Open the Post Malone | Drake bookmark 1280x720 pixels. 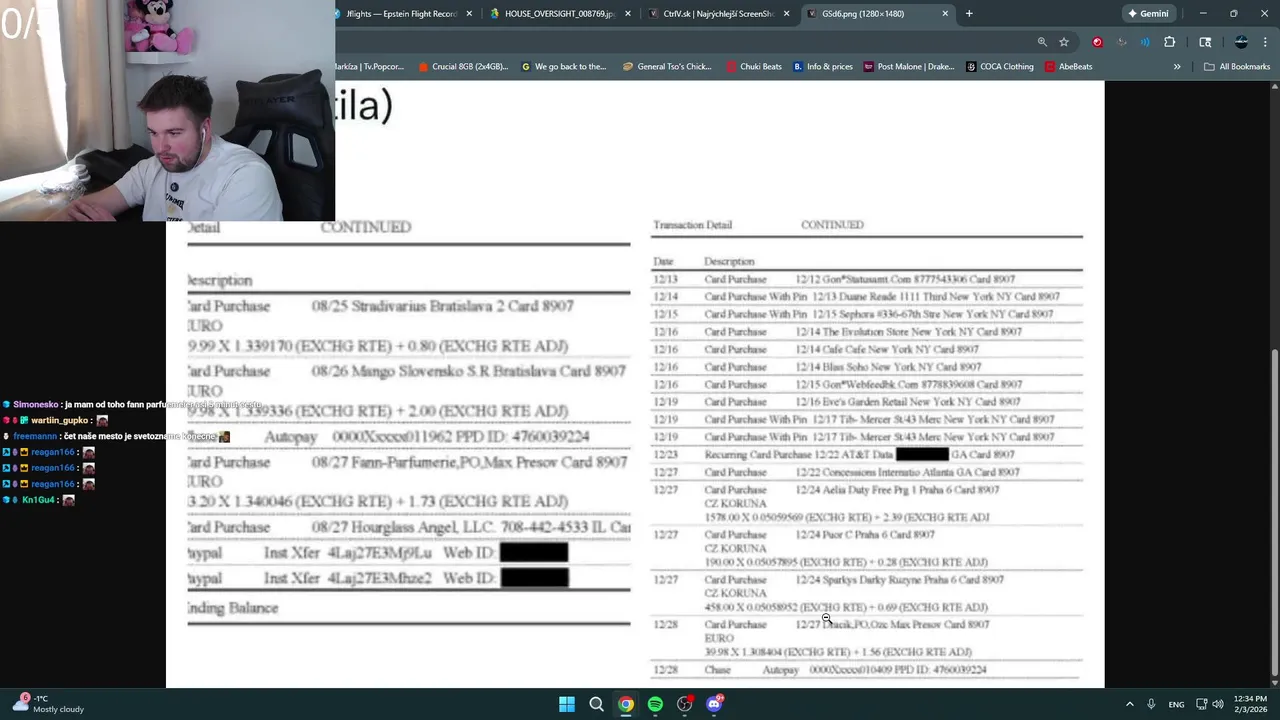[x=908, y=67]
